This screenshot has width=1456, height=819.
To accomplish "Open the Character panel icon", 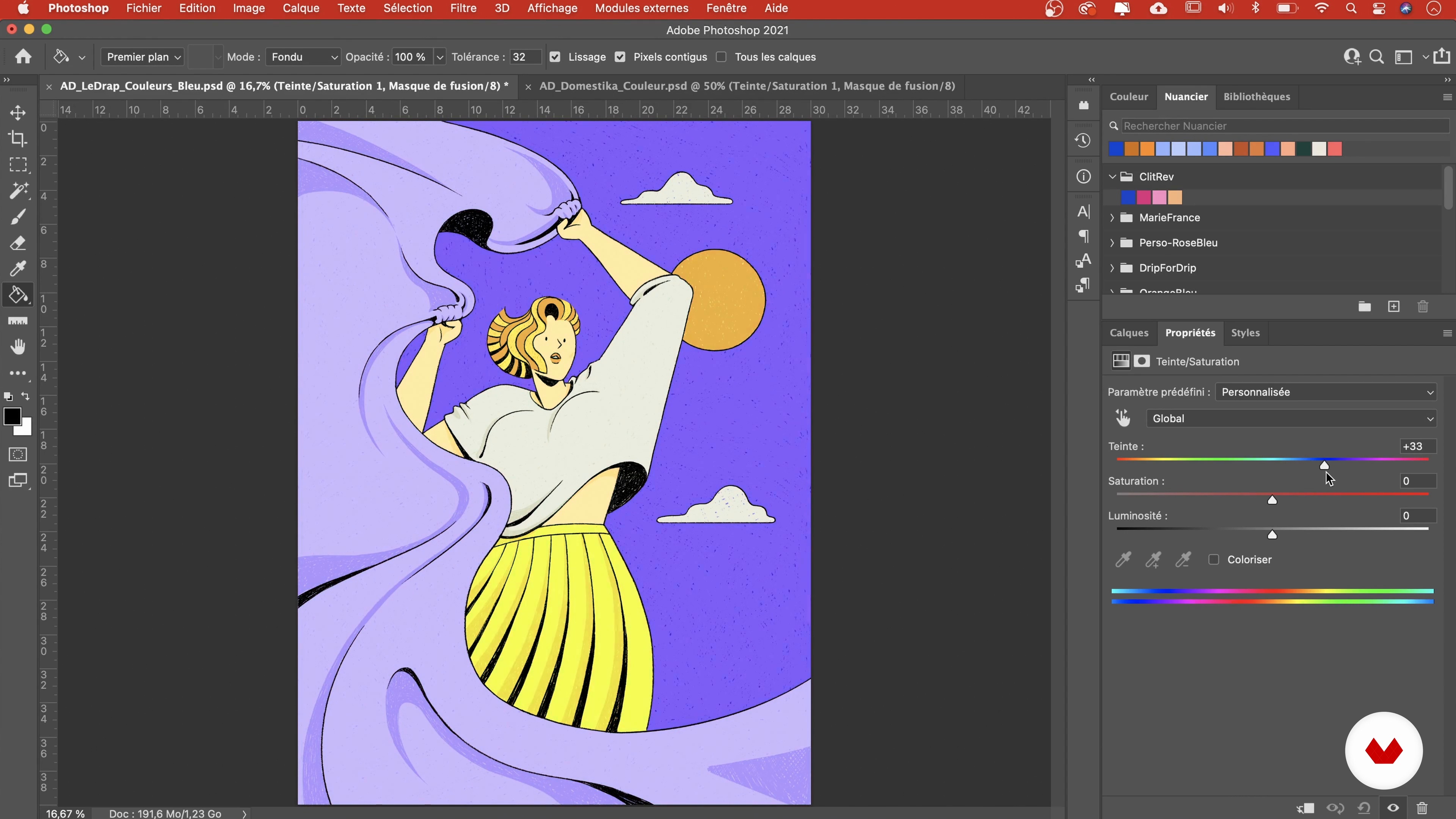I will click(1083, 212).
